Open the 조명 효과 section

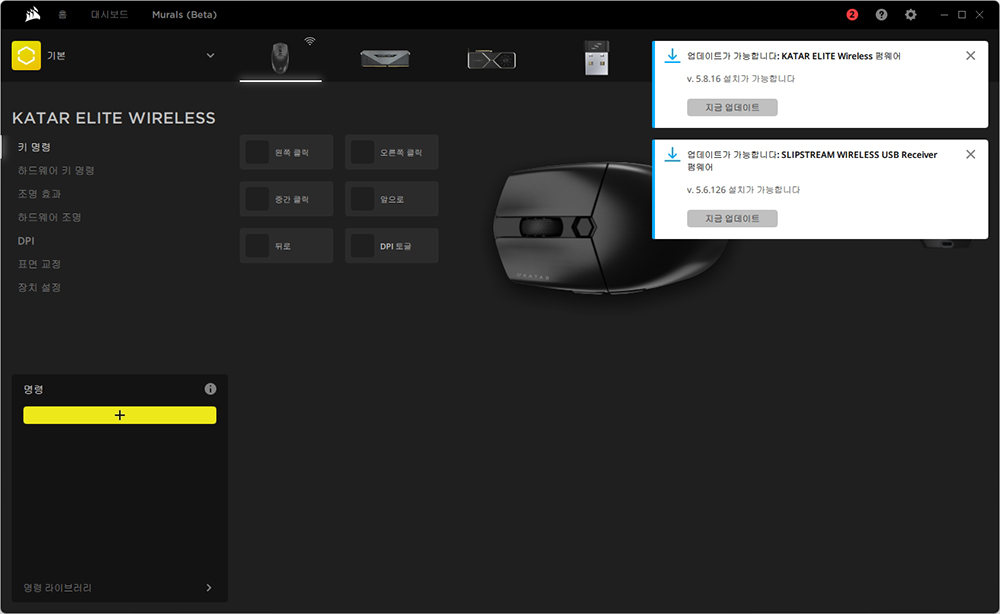pyautogui.click(x=40, y=194)
